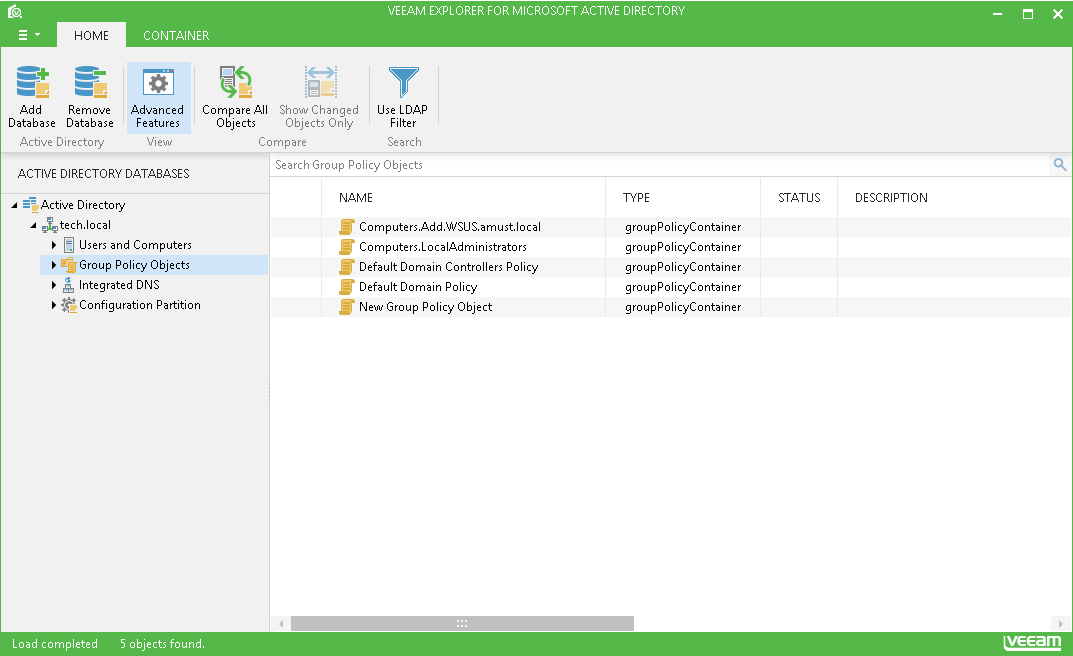Click the Default Domain Policy icon
Viewport: 1073px width, 656px height.
347,287
